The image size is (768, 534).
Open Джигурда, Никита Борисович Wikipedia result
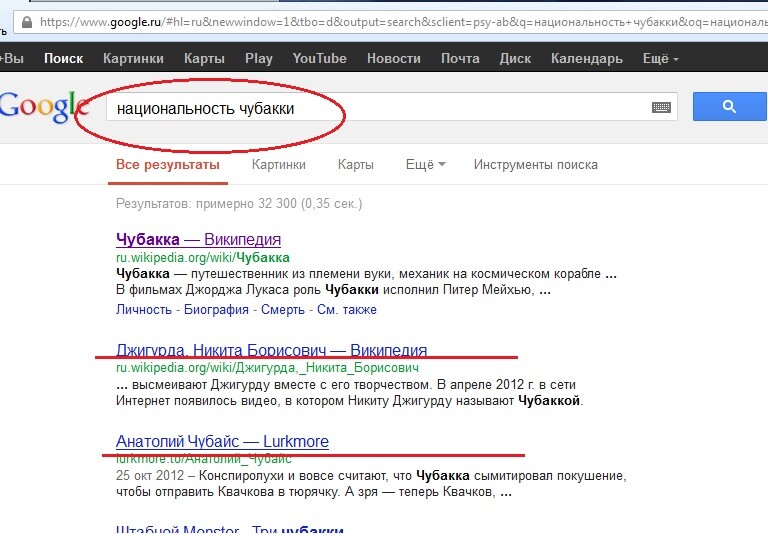[271, 351]
